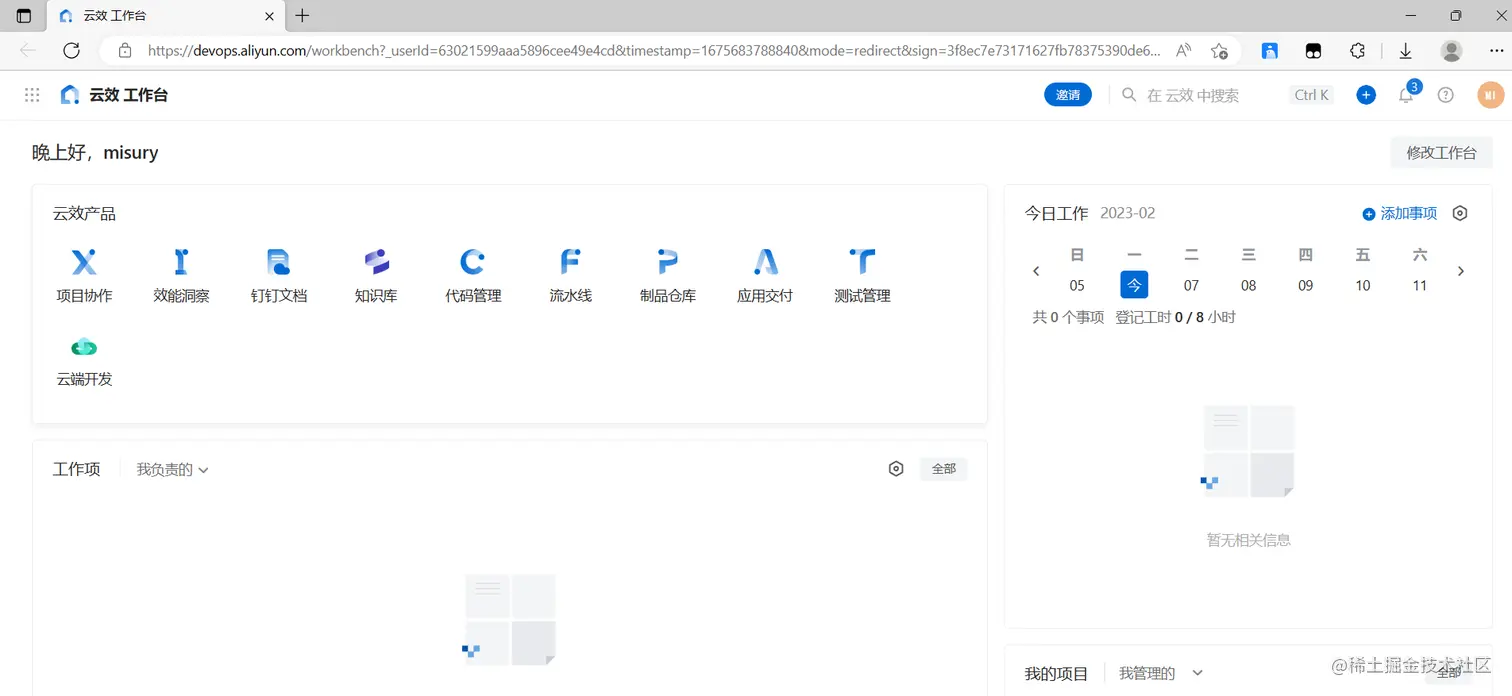The image size is (1512, 696).
Task: Click the 共 0 个事项 text
Action: pyautogui.click(x=1068, y=317)
